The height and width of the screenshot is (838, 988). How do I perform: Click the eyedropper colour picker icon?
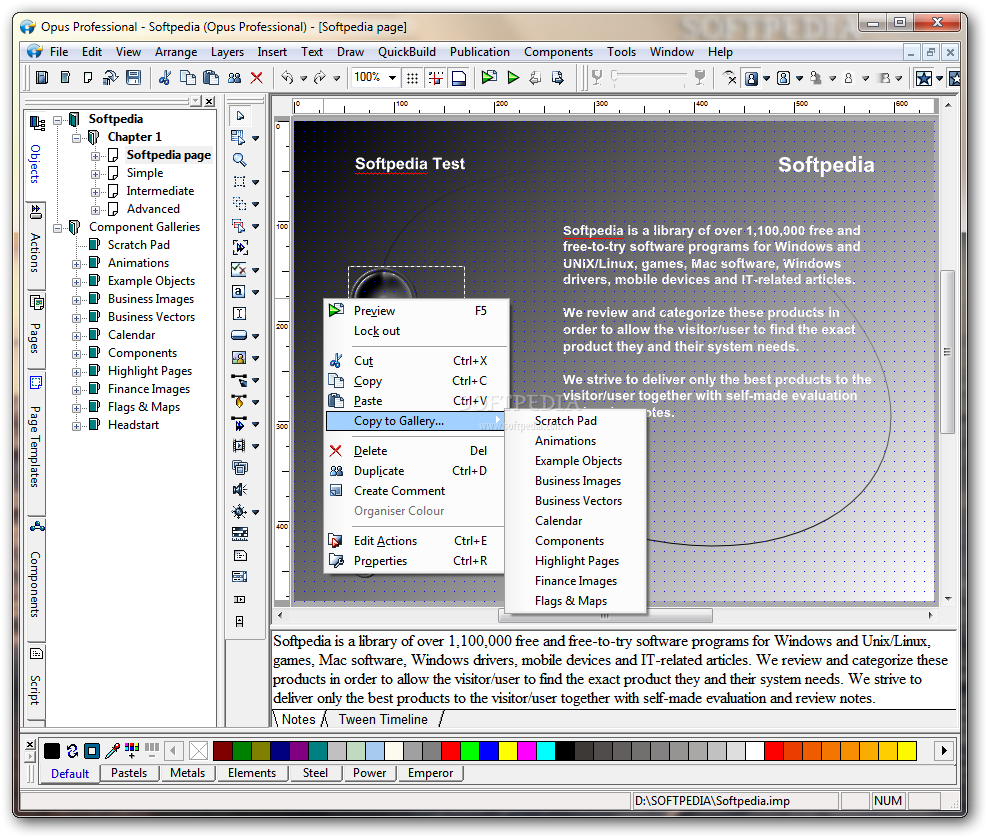[x=112, y=750]
